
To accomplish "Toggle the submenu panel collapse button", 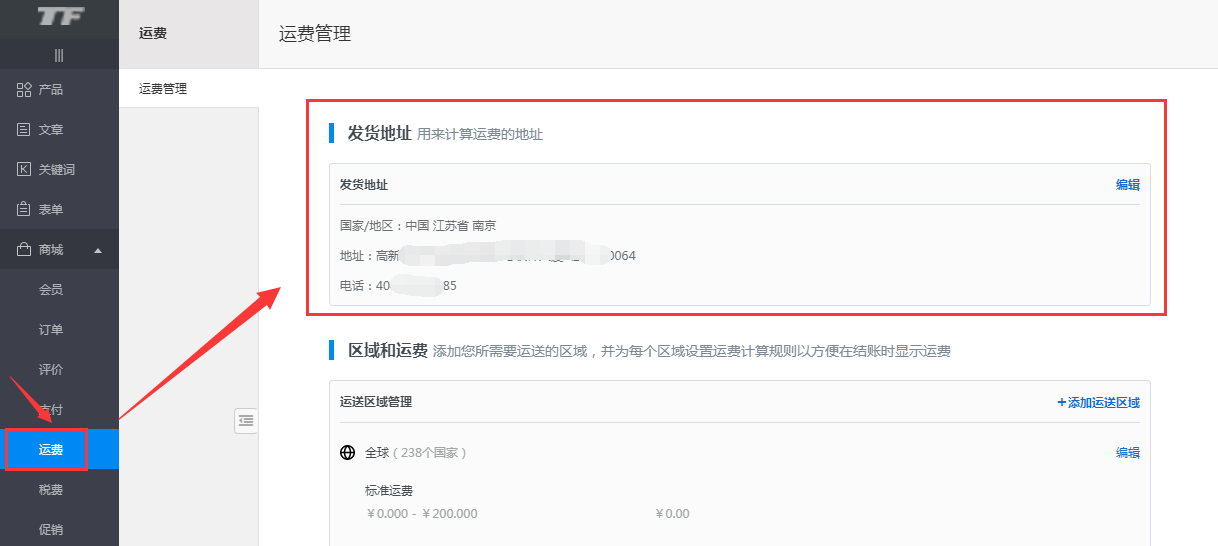I will click(246, 421).
